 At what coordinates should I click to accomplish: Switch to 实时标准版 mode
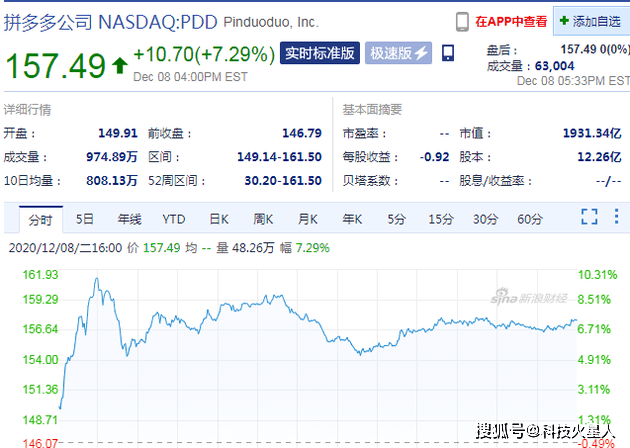(320, 53)
